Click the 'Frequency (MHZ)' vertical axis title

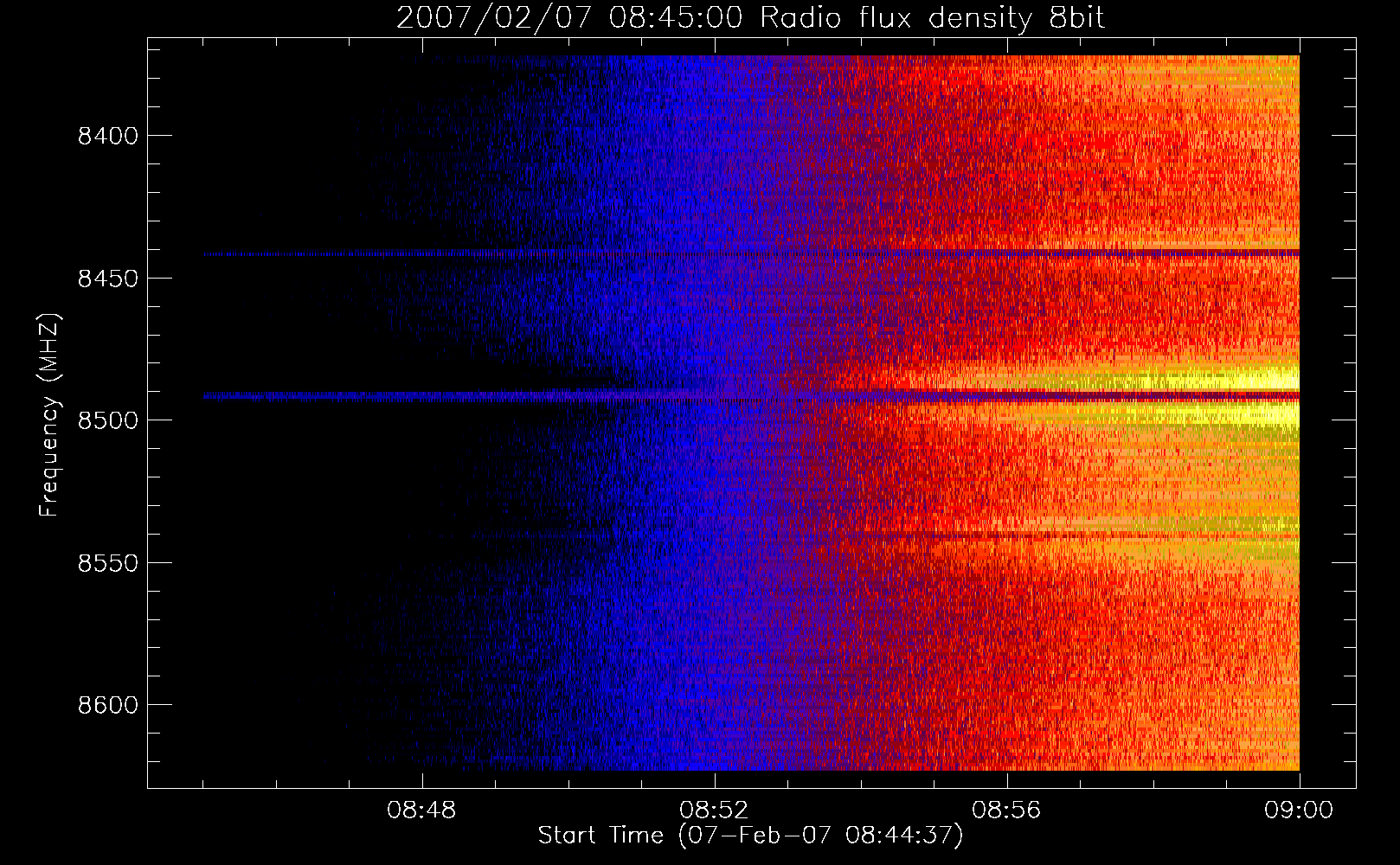(x=49, y=415)
